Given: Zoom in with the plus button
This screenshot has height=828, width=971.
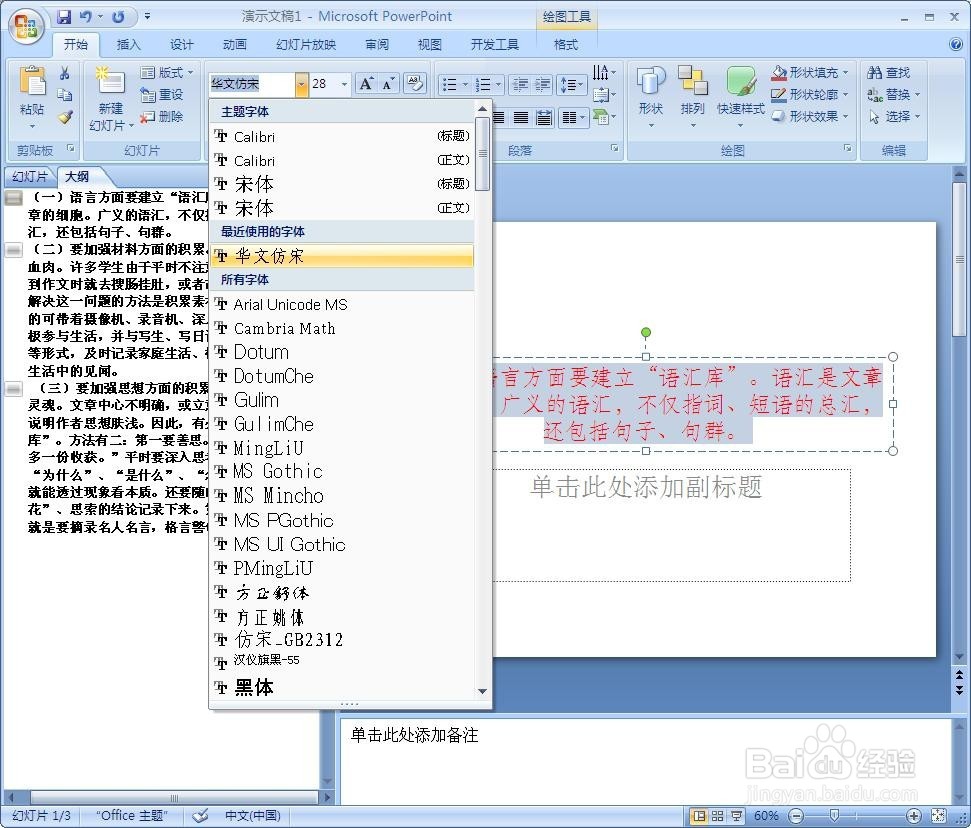Looking at the screenshot, I should pos(913,816).
